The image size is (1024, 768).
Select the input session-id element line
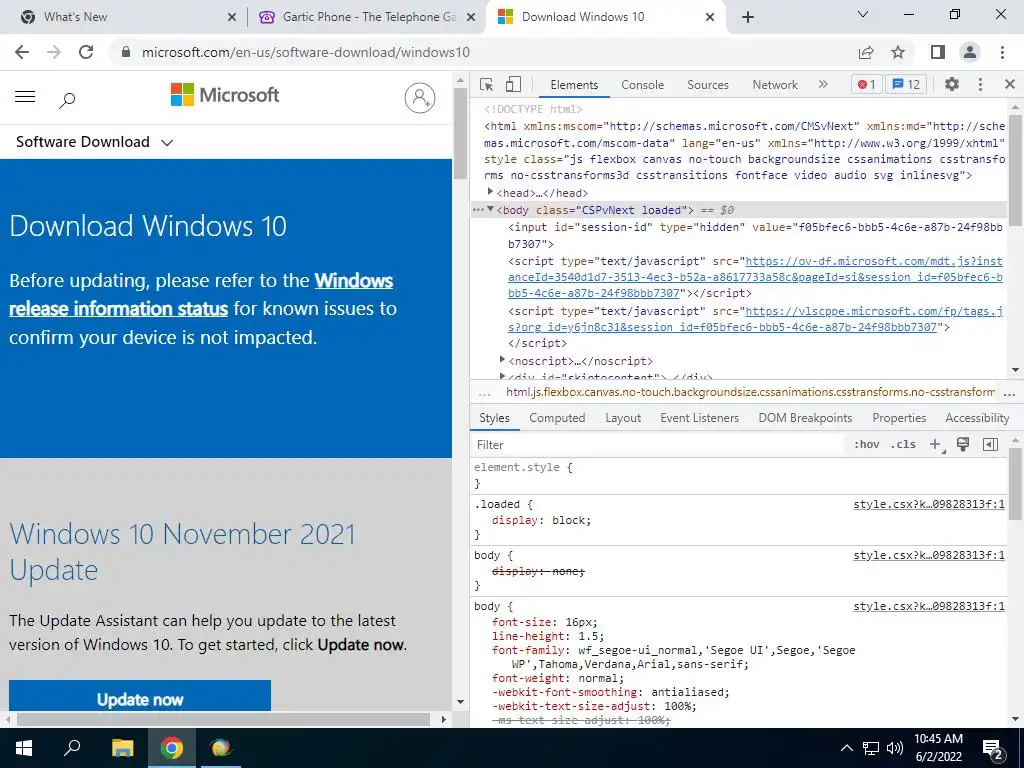(x=755, y=236)
